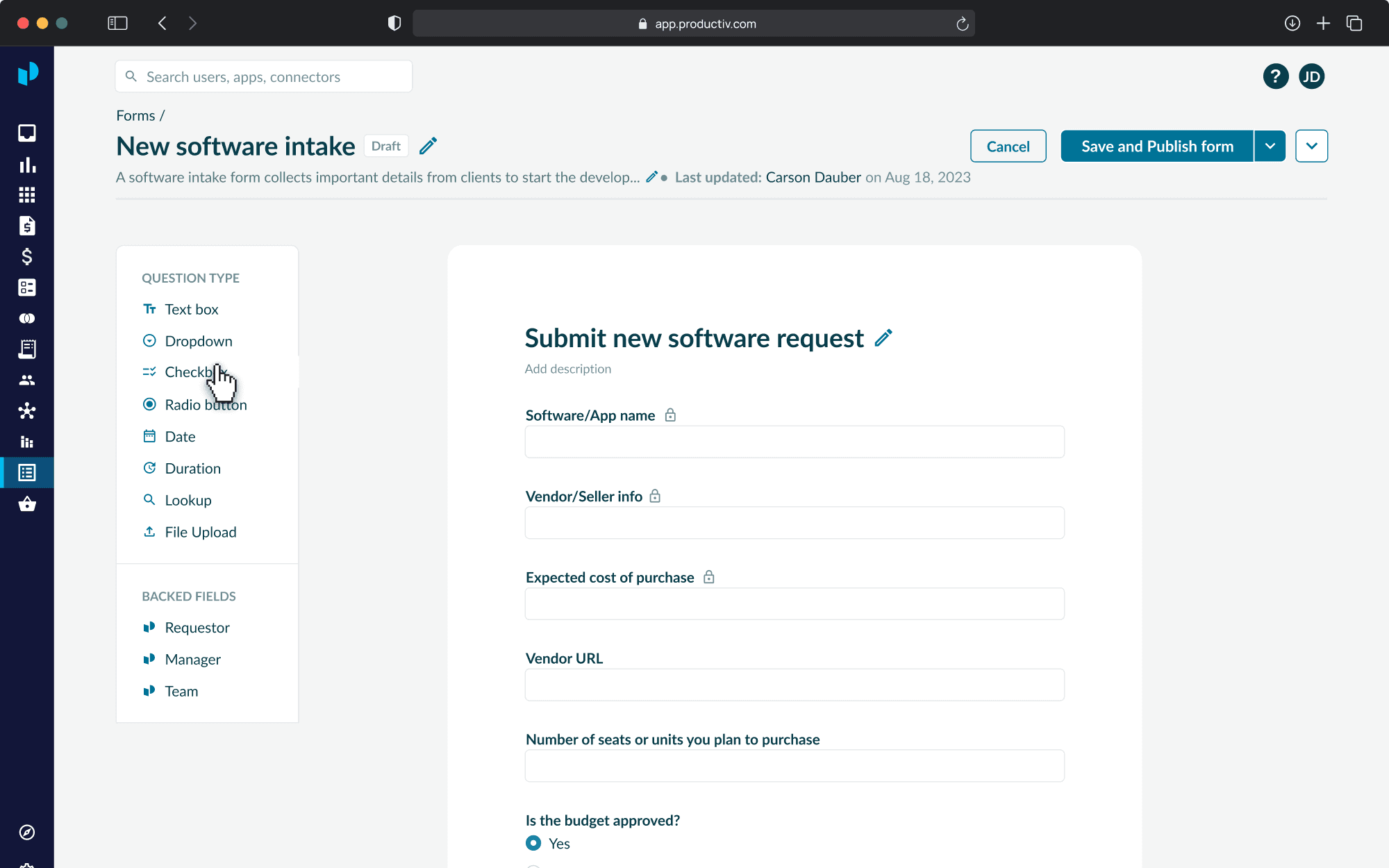The width and height of the screenshot is (1389, 868).
Task: Open the shopping basket sidebar icon
Action: coord(27,504)
